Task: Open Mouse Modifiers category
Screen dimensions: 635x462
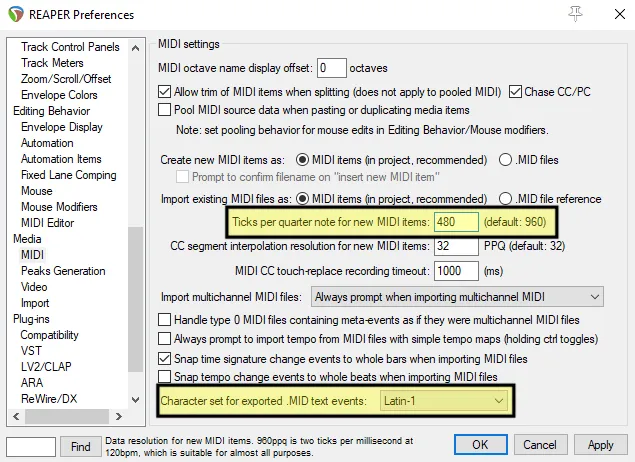Action: pyautogui.click(x=59, y=207)
